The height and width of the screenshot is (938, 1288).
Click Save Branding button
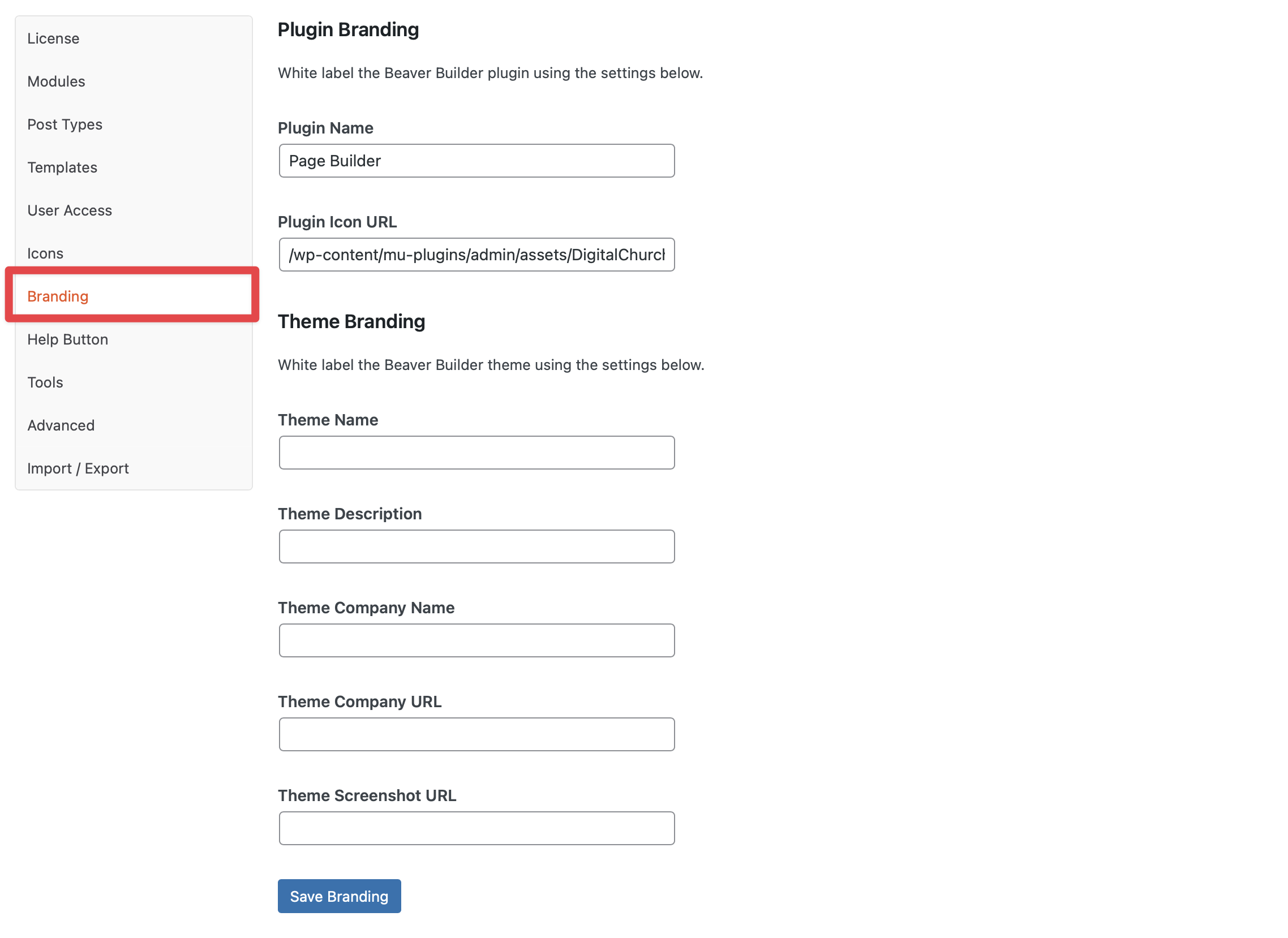click(339, 896)
